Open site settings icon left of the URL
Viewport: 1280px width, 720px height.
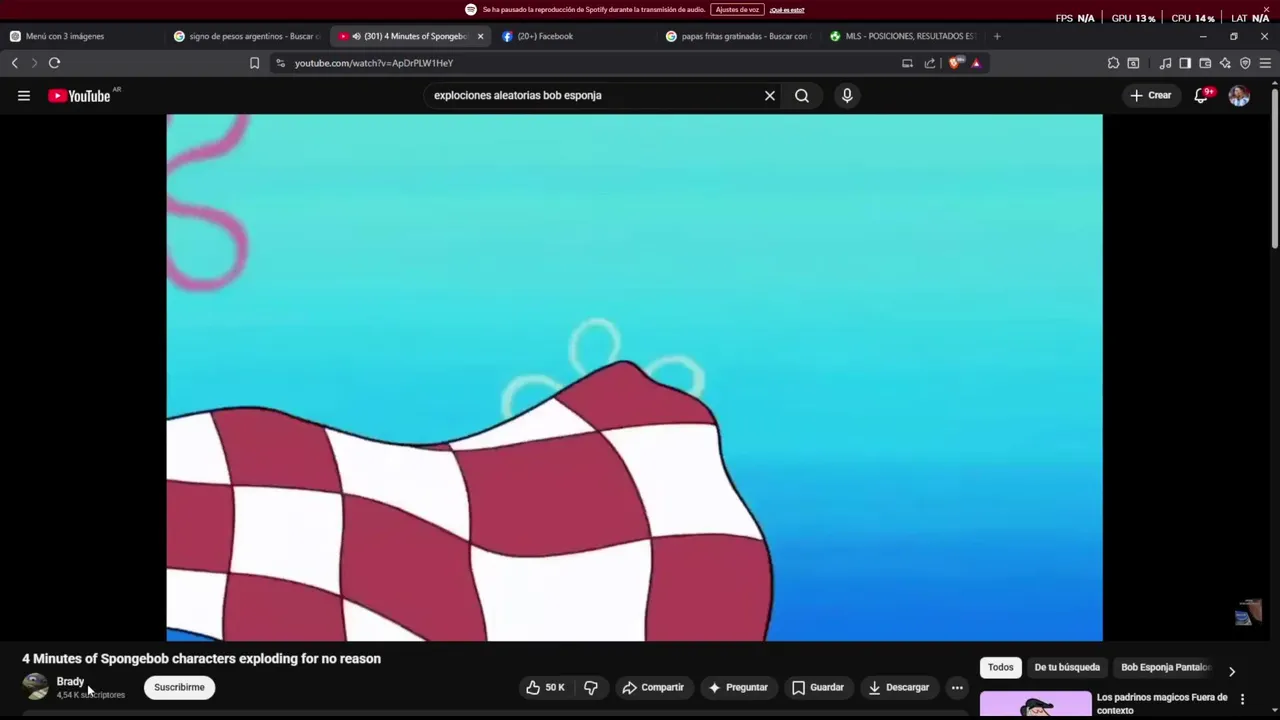point(281,63)
